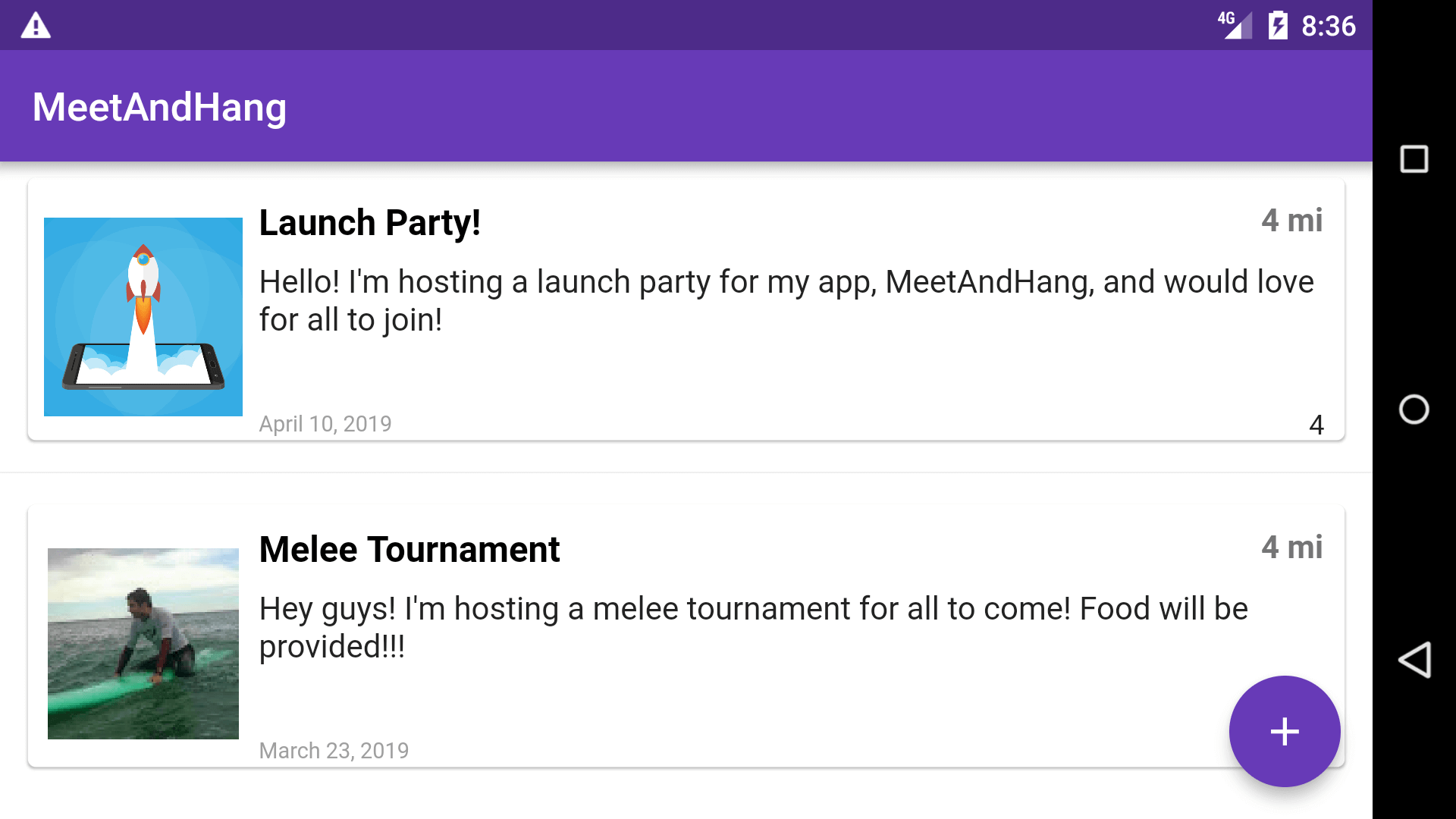This screenshot has height=819, width=1456.
Task: Tap the MeetAndHang app title
Action: coord(159,108)
